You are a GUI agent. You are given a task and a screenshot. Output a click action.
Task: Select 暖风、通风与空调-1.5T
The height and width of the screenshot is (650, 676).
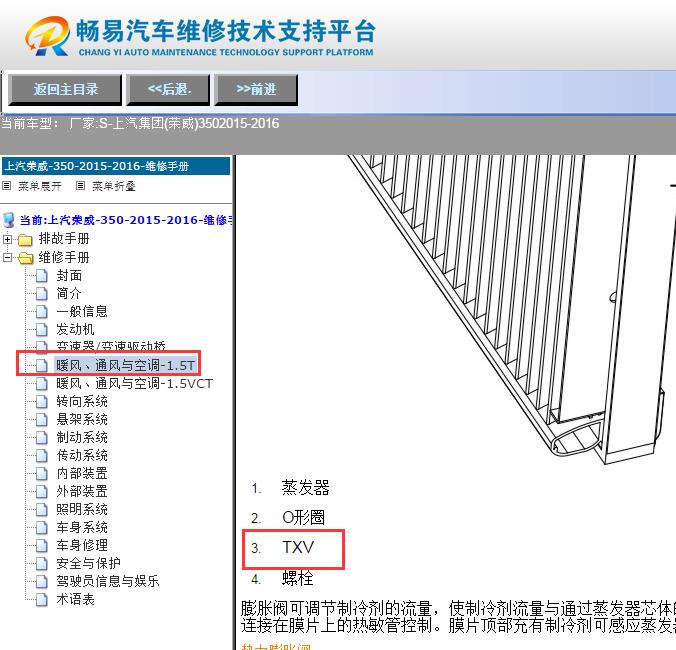pos(125,366)
